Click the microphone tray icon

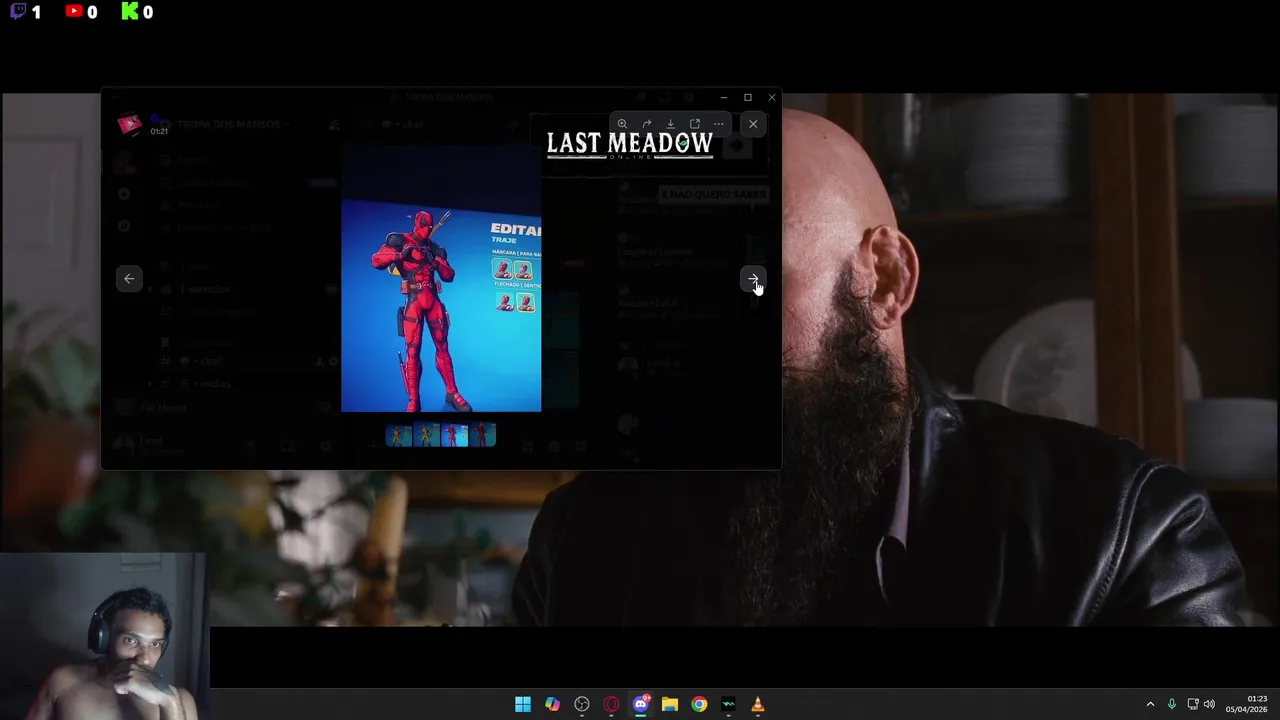coord(1171,705)
